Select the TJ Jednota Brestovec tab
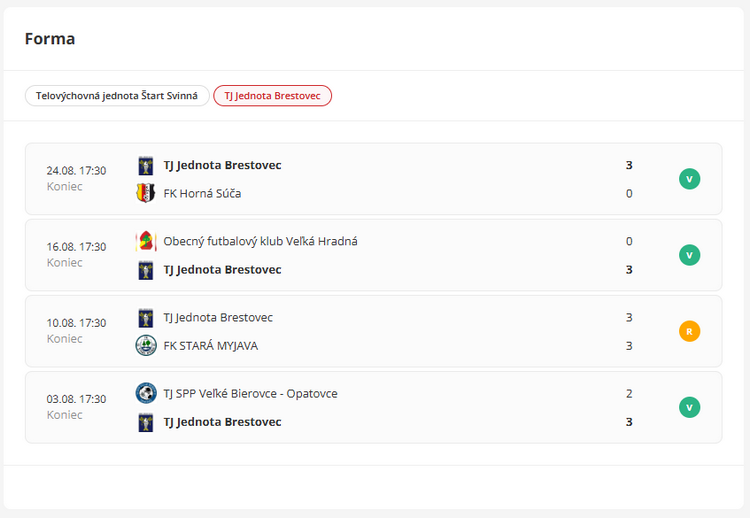This screenshot has width=750, height=518. pyautogui.click(x=272, y=96)
